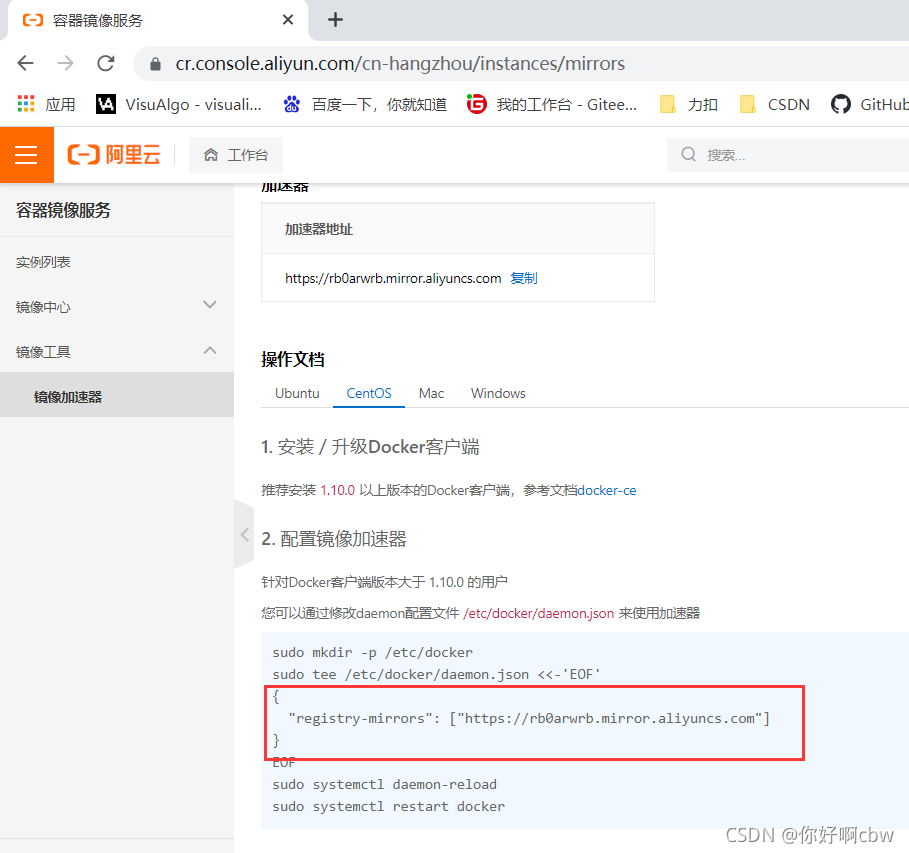Viewport: 909px width, 853px height.
Task: Open the 应用 apps bookmark
Action: click(46, 104)
